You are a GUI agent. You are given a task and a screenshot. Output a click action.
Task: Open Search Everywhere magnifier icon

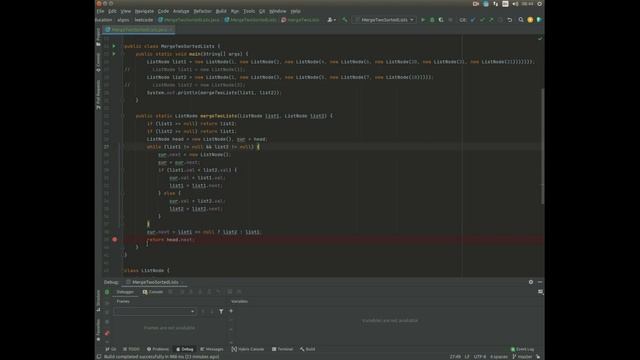click(521, 20)
